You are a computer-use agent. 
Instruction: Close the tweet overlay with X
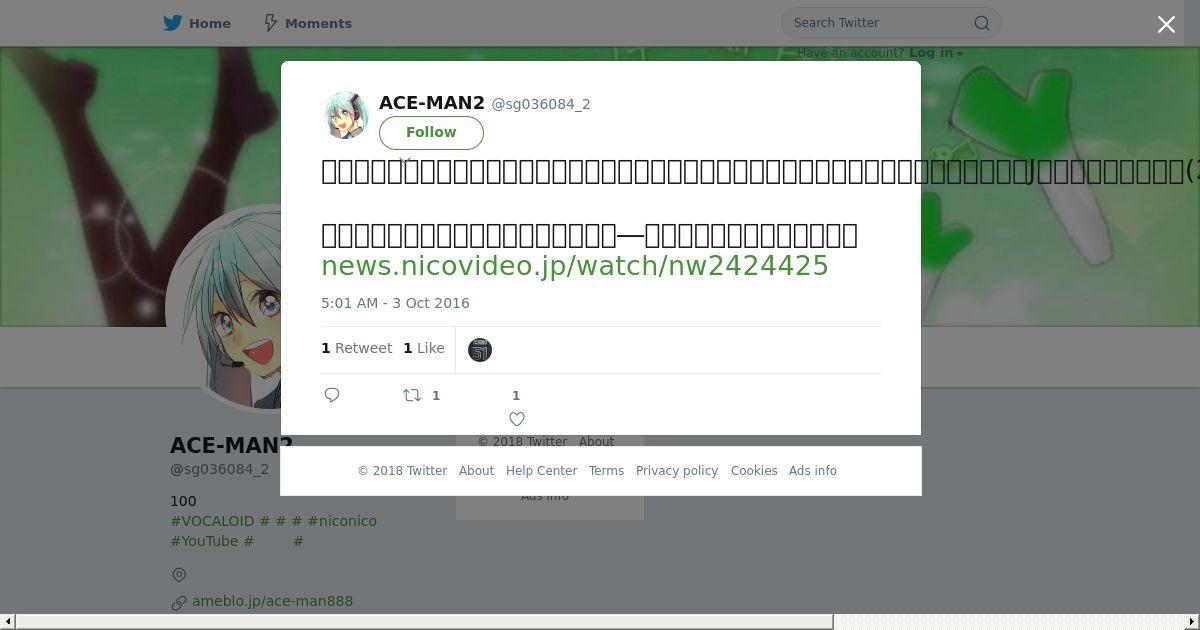pos(1166,25)
